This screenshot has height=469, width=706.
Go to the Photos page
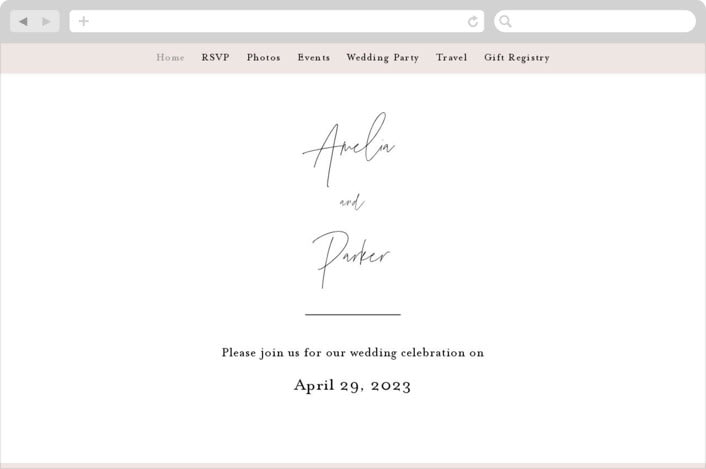[263, 58]
